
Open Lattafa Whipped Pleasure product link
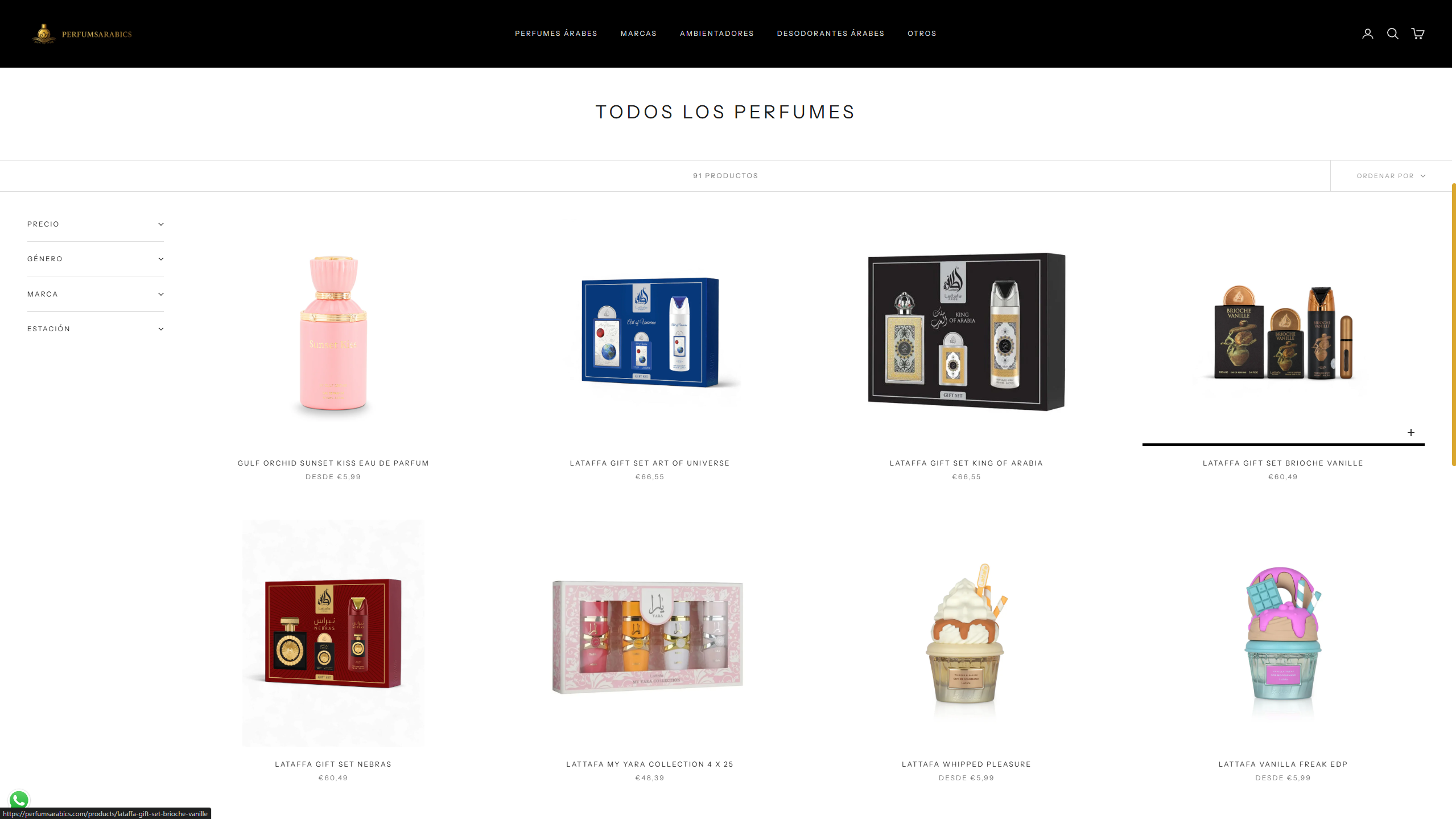tap(966, 764)
